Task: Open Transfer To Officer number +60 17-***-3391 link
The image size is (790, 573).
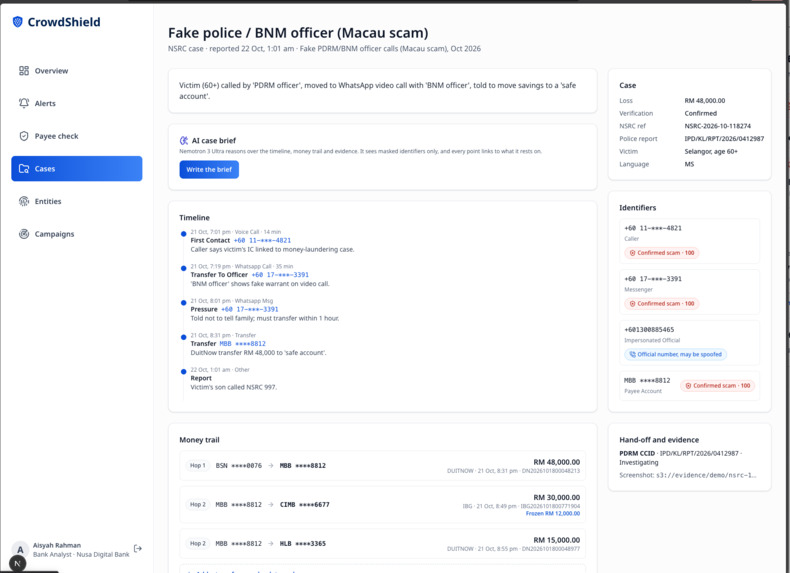Action: tap(280, 275)
